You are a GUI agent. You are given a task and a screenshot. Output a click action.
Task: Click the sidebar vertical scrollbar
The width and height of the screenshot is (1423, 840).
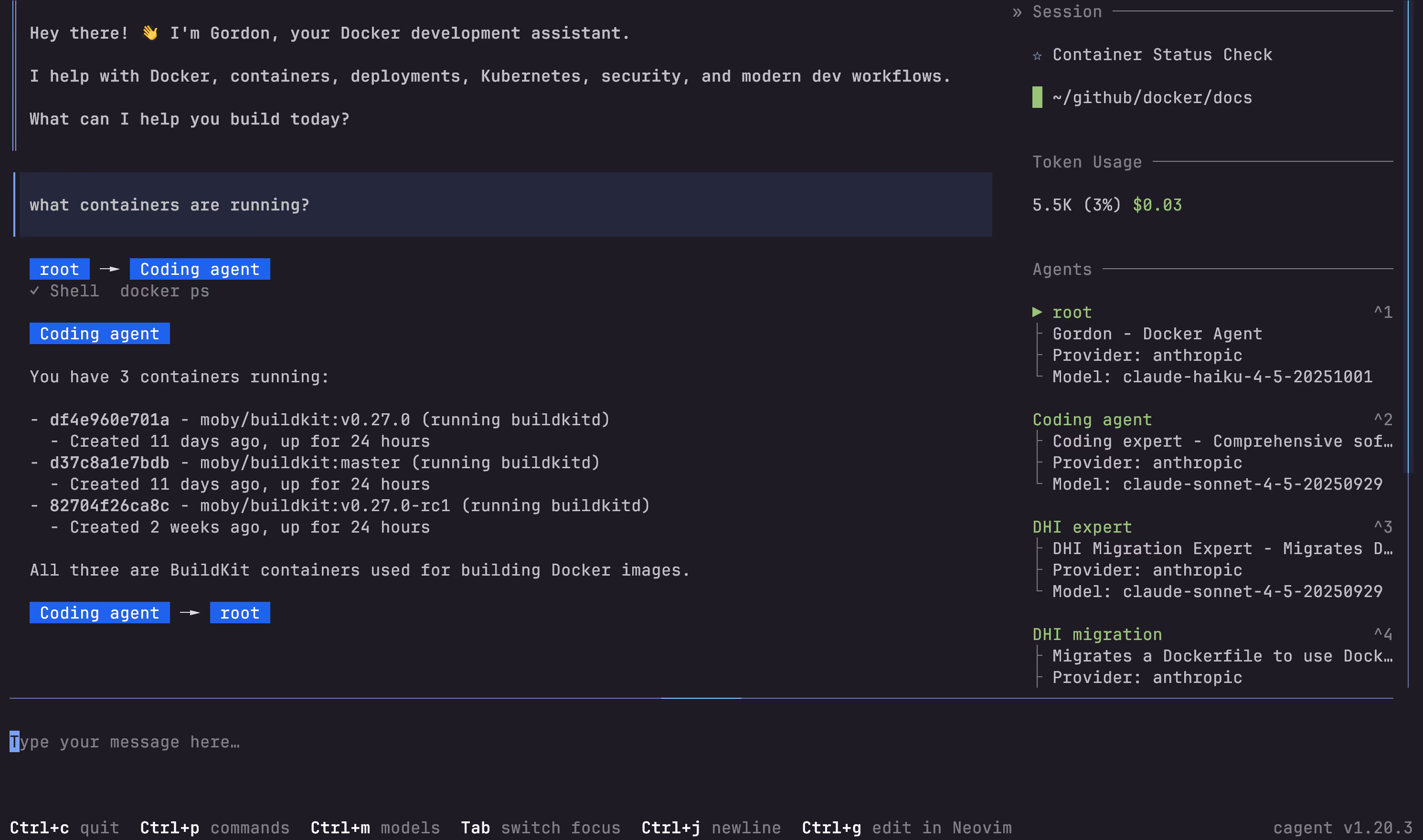(x=1408, y=238)
